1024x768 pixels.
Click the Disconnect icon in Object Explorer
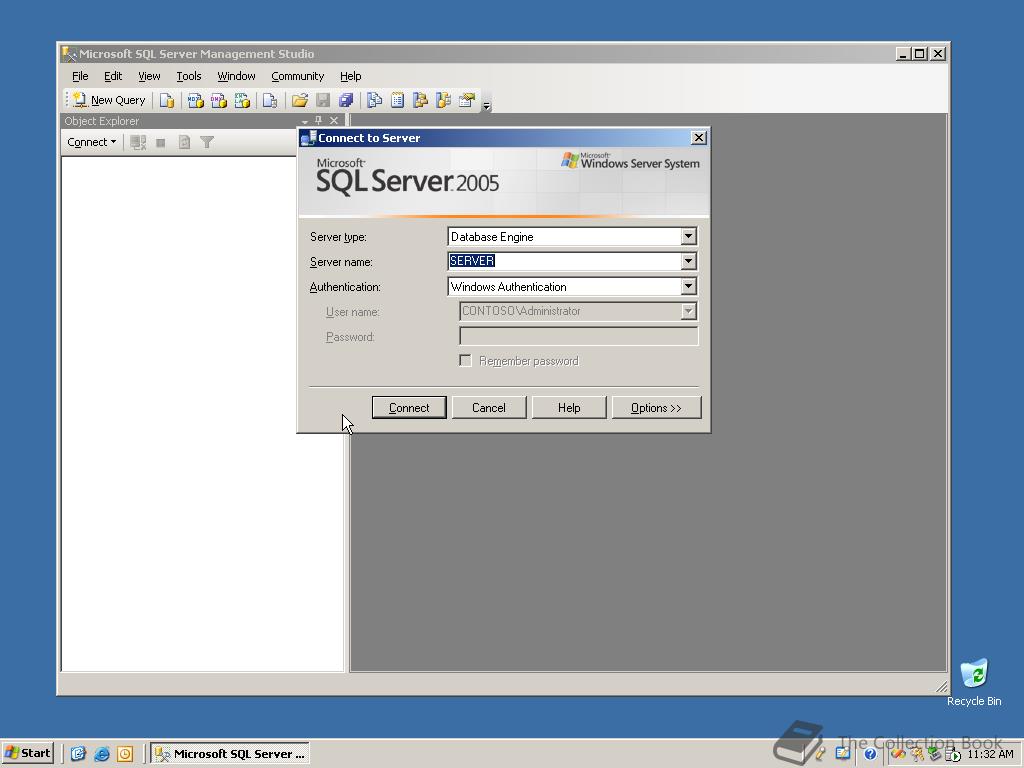click(138, 142)
